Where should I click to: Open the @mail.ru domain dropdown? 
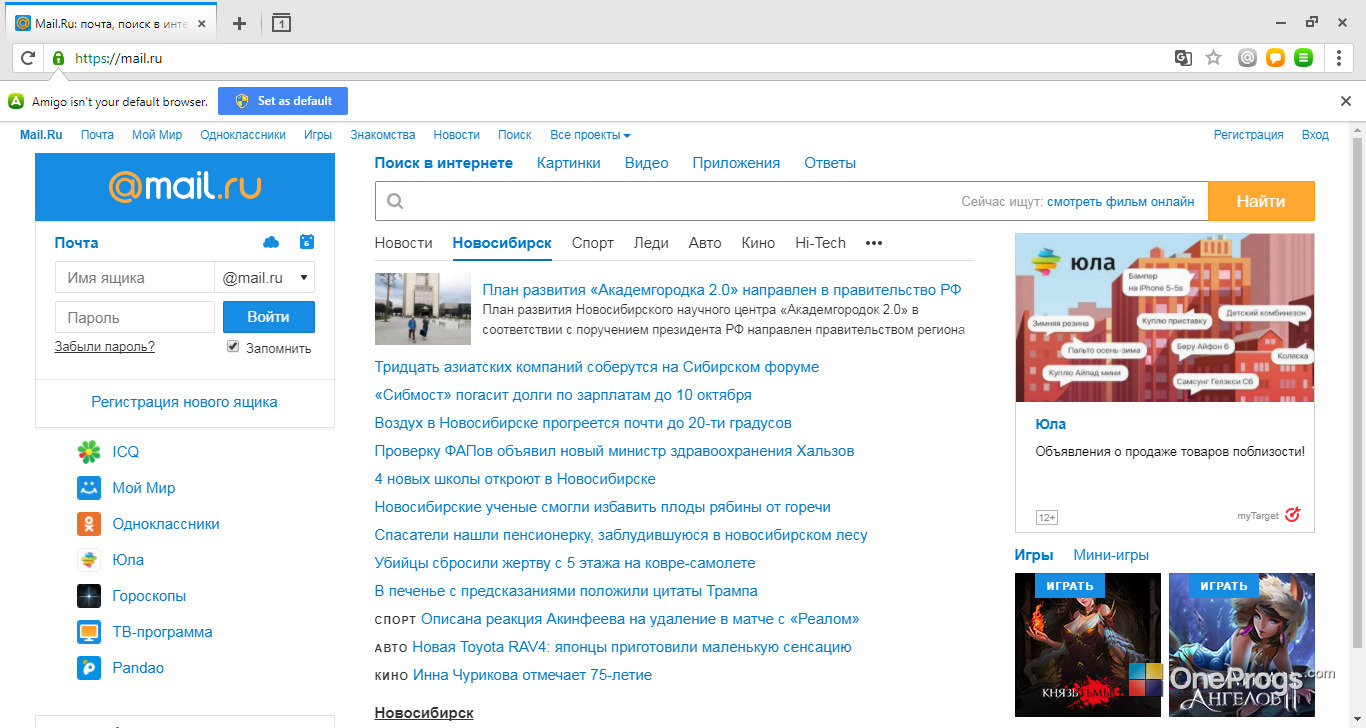[x=264, y=278]
